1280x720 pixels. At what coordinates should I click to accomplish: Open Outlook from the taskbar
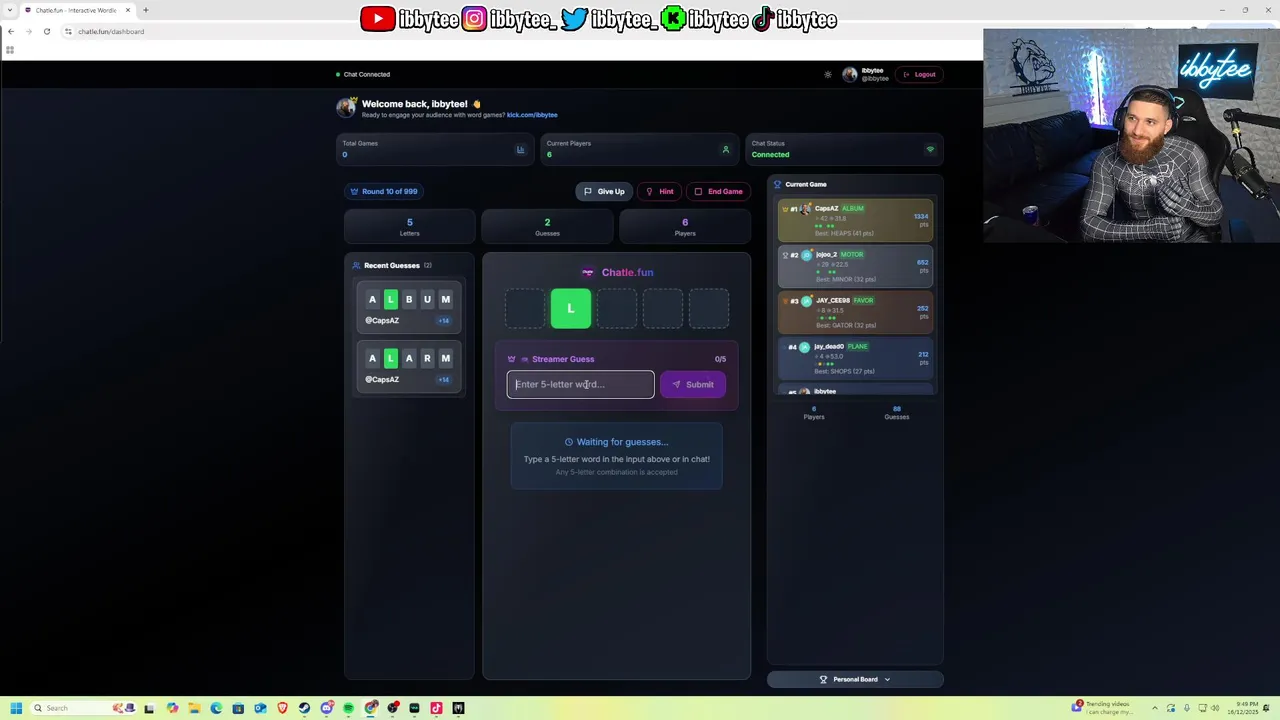click(260, 708)
